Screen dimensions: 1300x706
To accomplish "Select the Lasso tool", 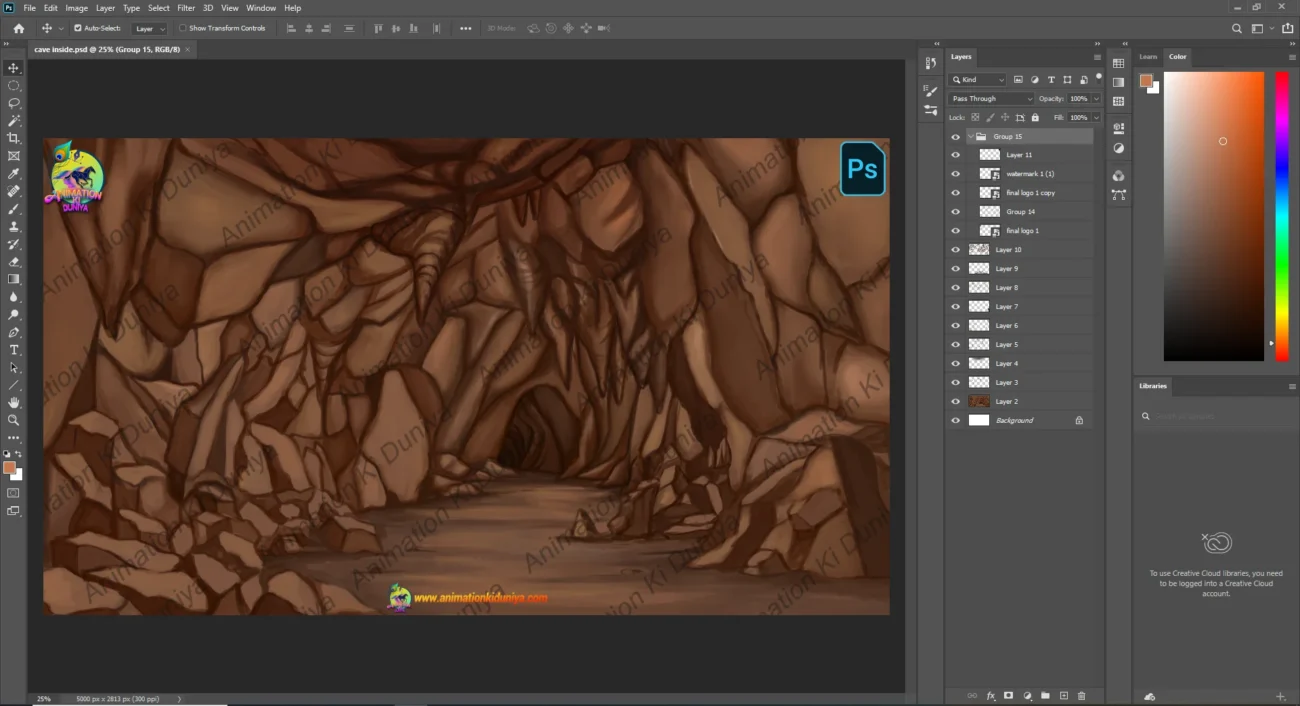I will pos(14,103).
